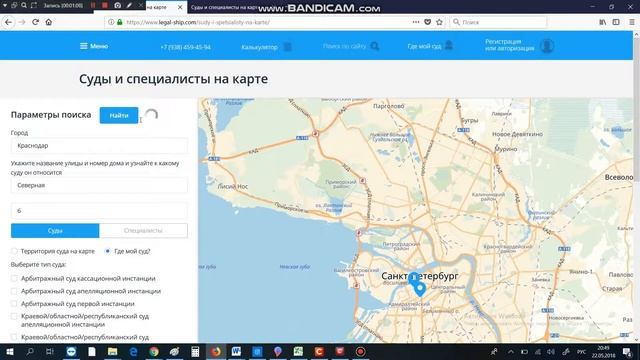
Task: Click Регистрация или авторизация link
Action: point(509,45)
